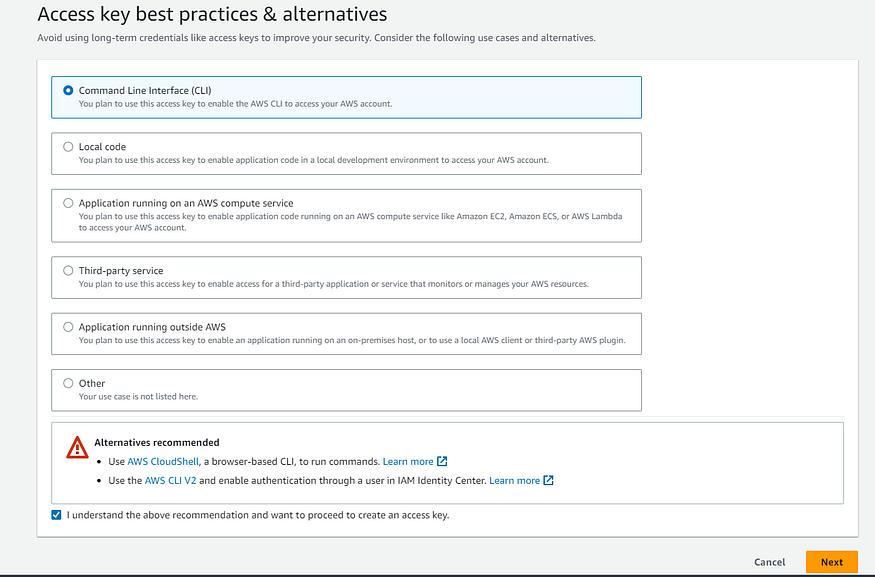This screenshot has width=875, height=577.
Task: Proceed with the orange Next button
Action: click(831, 562)
